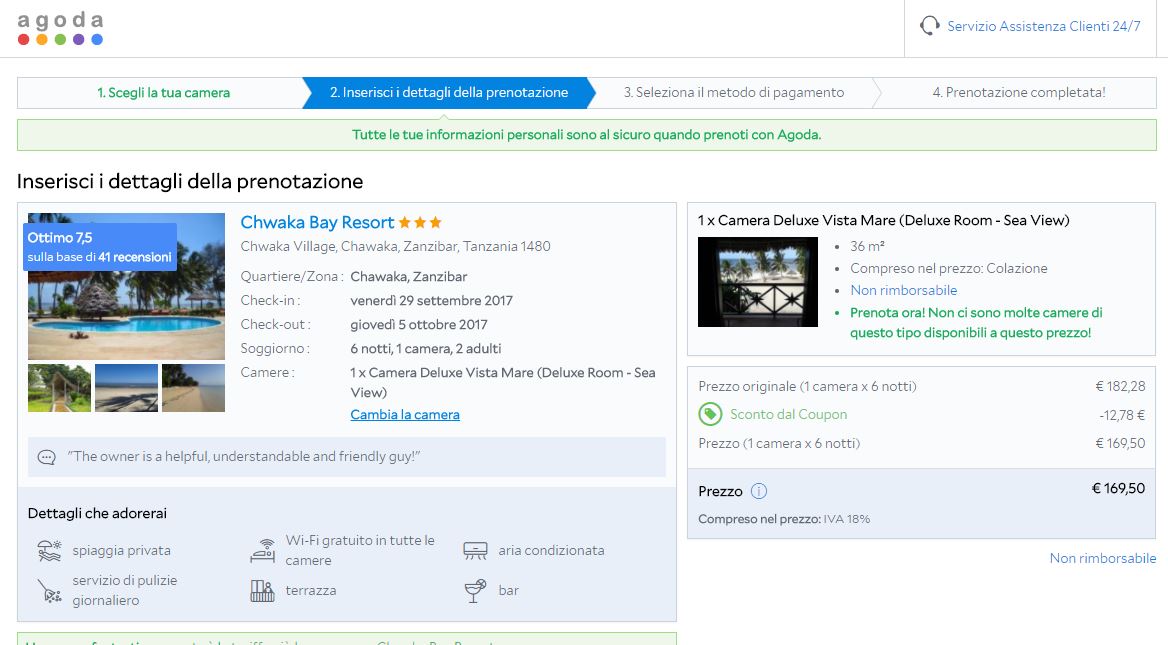Click the text 'giovedì 5 ottobre 2017'
This screenshot has height=645, width=1168.
[419, 324]
